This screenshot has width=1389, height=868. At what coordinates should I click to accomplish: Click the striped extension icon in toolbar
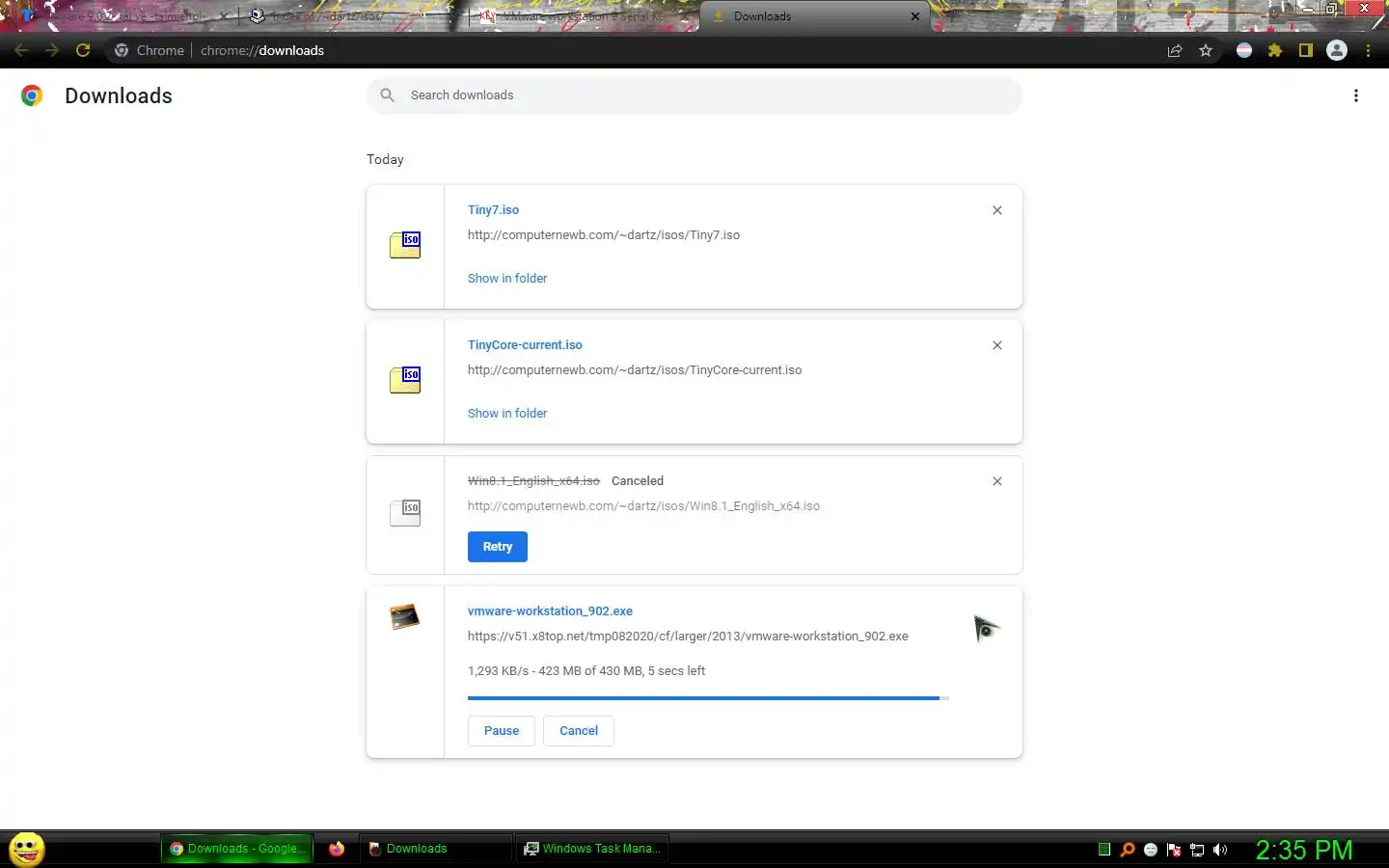point(1244,50)
